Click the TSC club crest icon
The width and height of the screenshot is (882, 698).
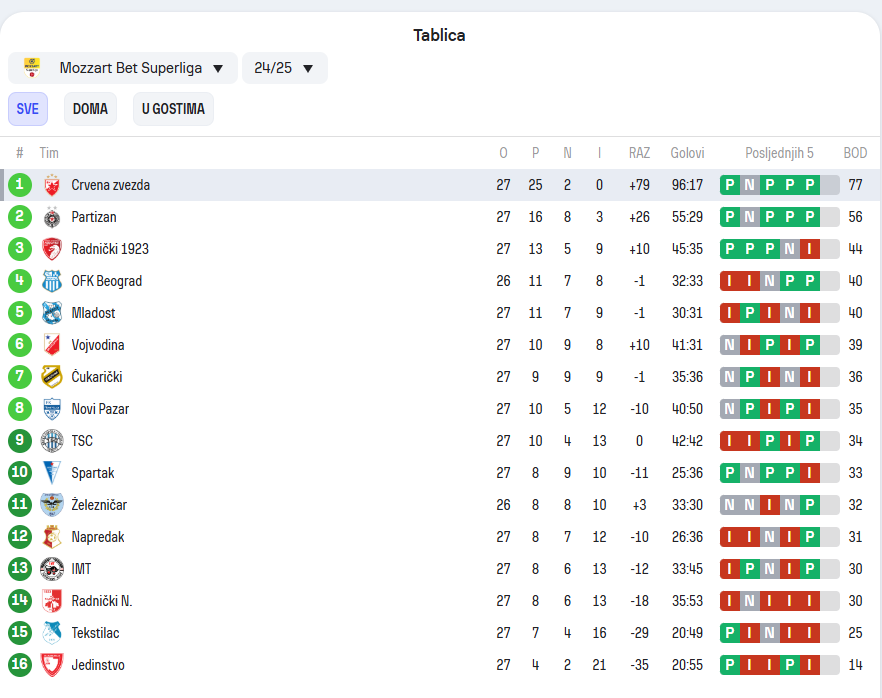[x=52, y=441]
